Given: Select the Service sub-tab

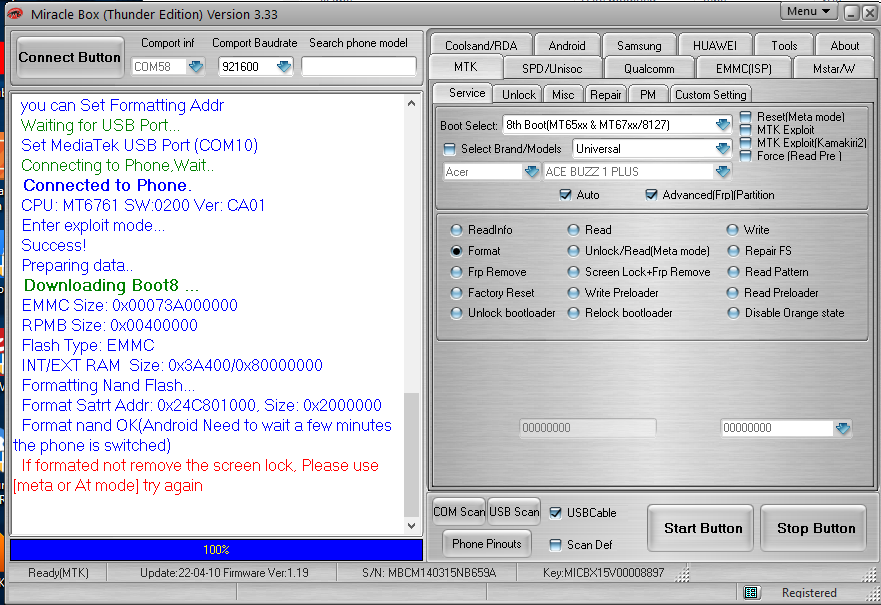Looking at the screenshot, I should (466, 93).
